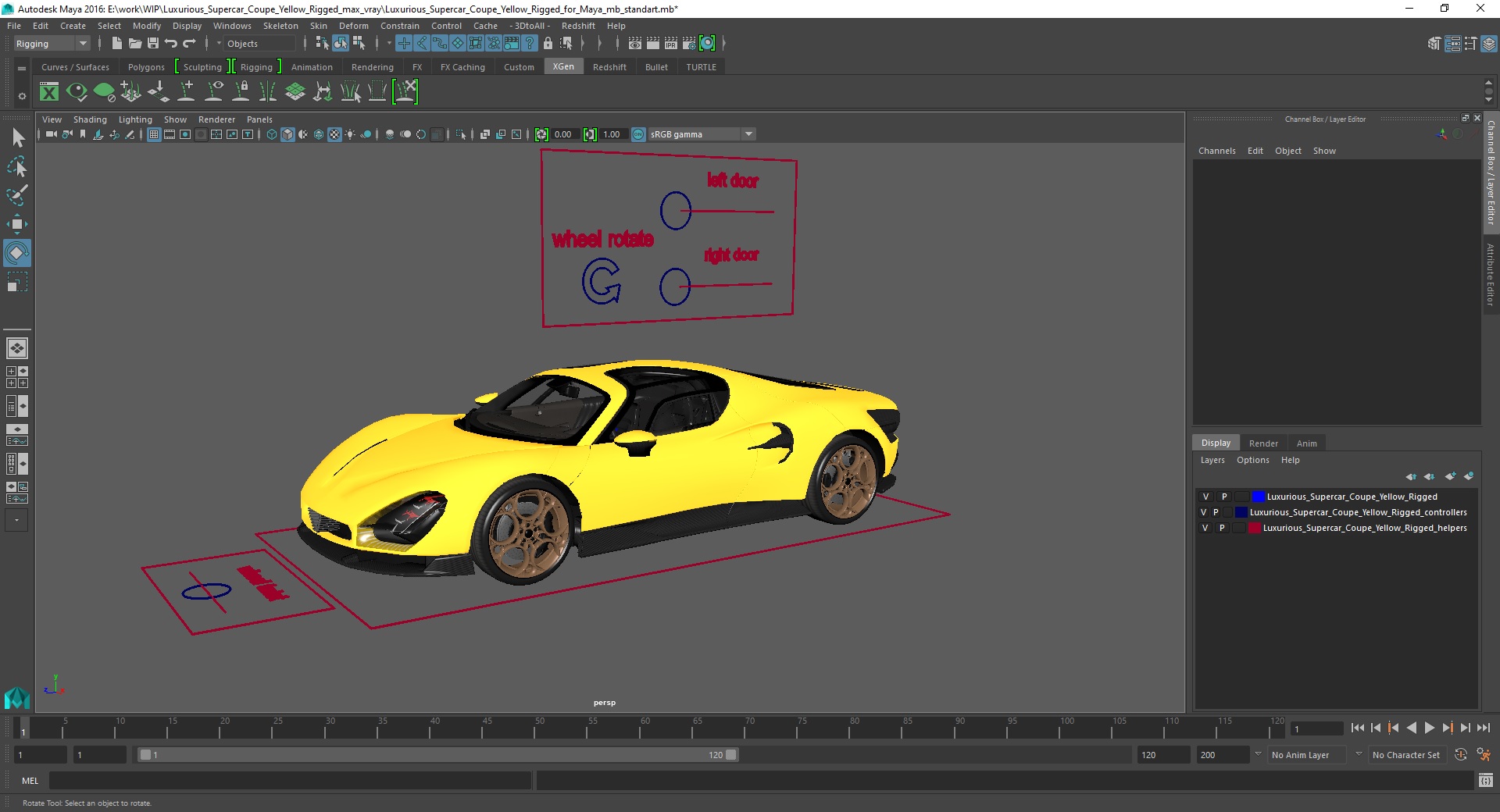Toggle auto keyframe button

[1460, 755]
